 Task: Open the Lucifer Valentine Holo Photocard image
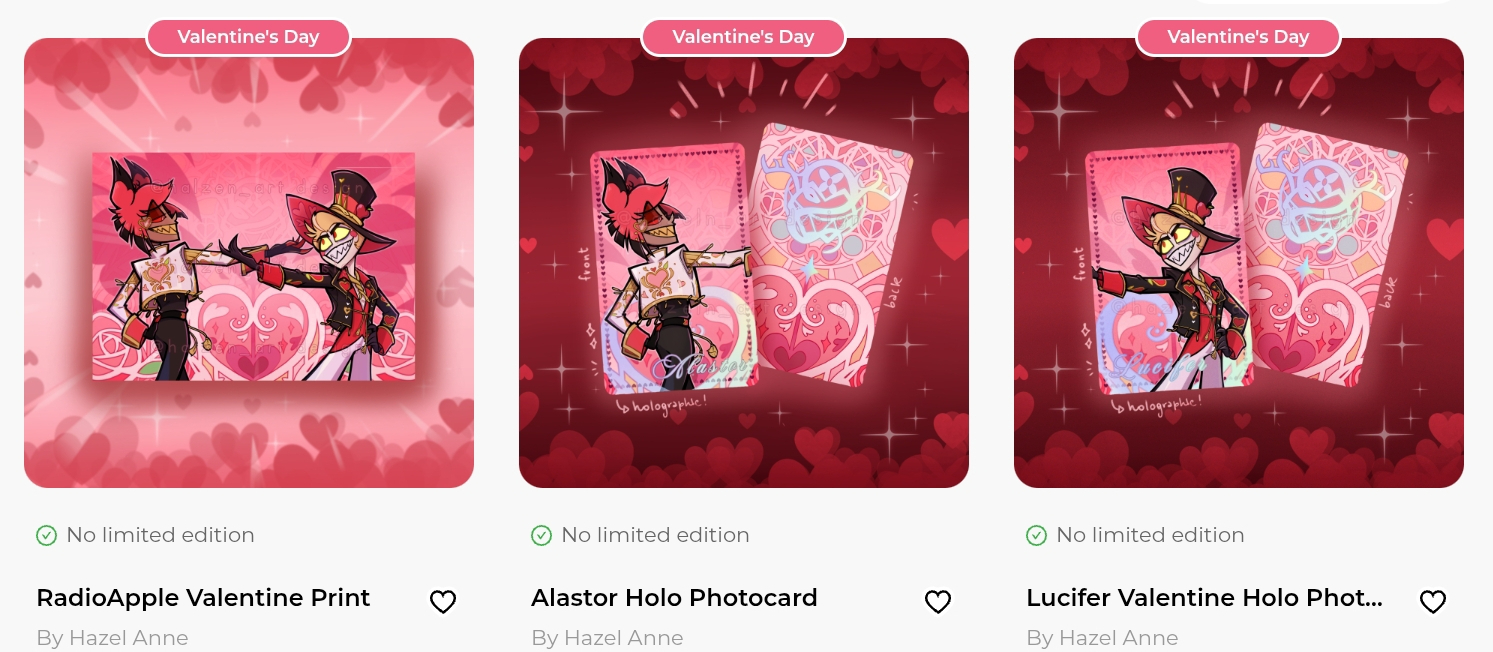pos(1239,263)
